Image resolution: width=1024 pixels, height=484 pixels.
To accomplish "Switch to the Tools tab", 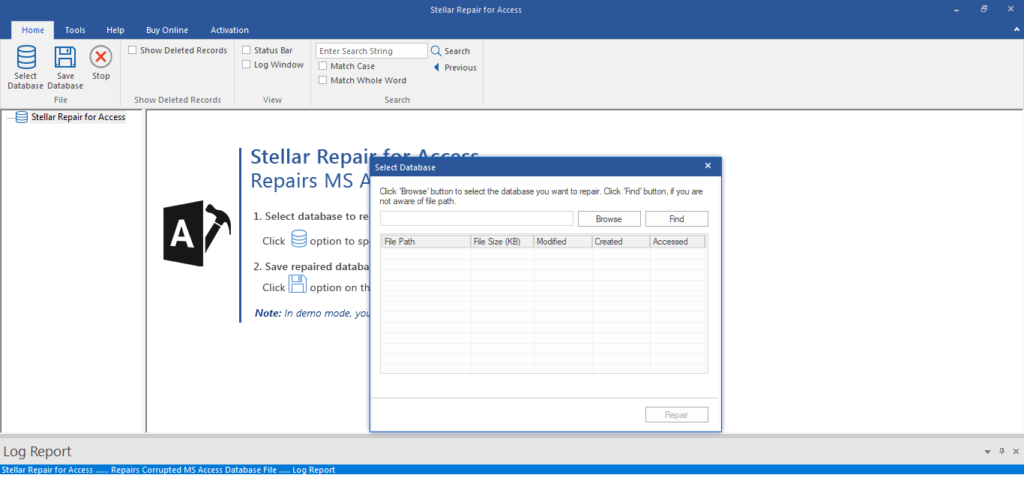I will pyautogui.click(x=75, y=30).
